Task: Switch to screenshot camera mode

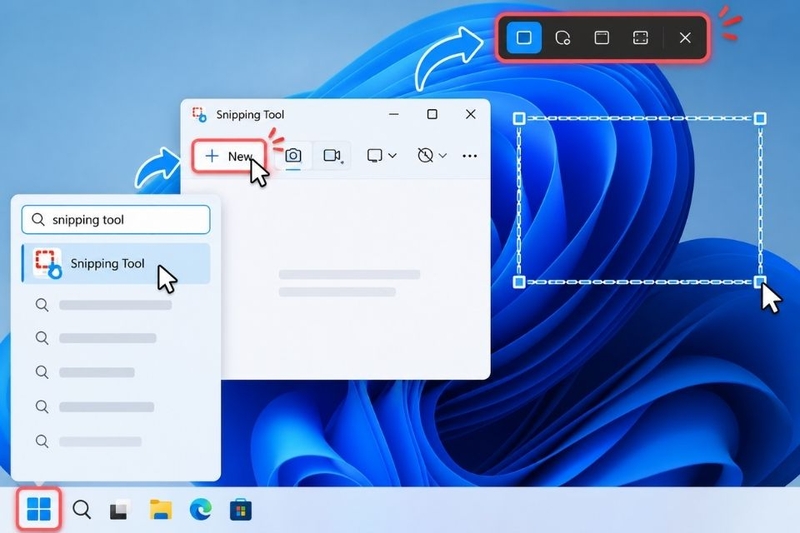Action: click(293, 156)
